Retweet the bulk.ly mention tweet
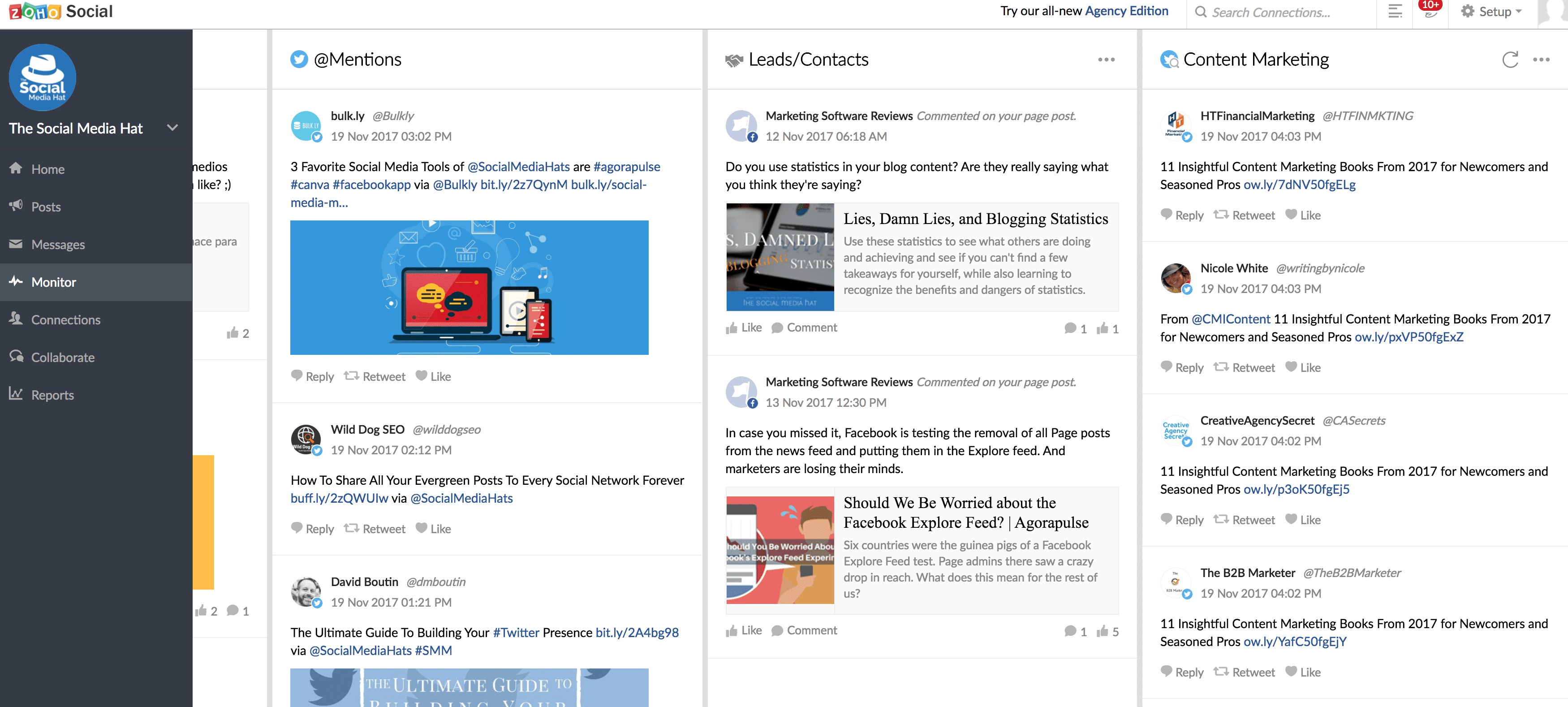 (375, 376)
